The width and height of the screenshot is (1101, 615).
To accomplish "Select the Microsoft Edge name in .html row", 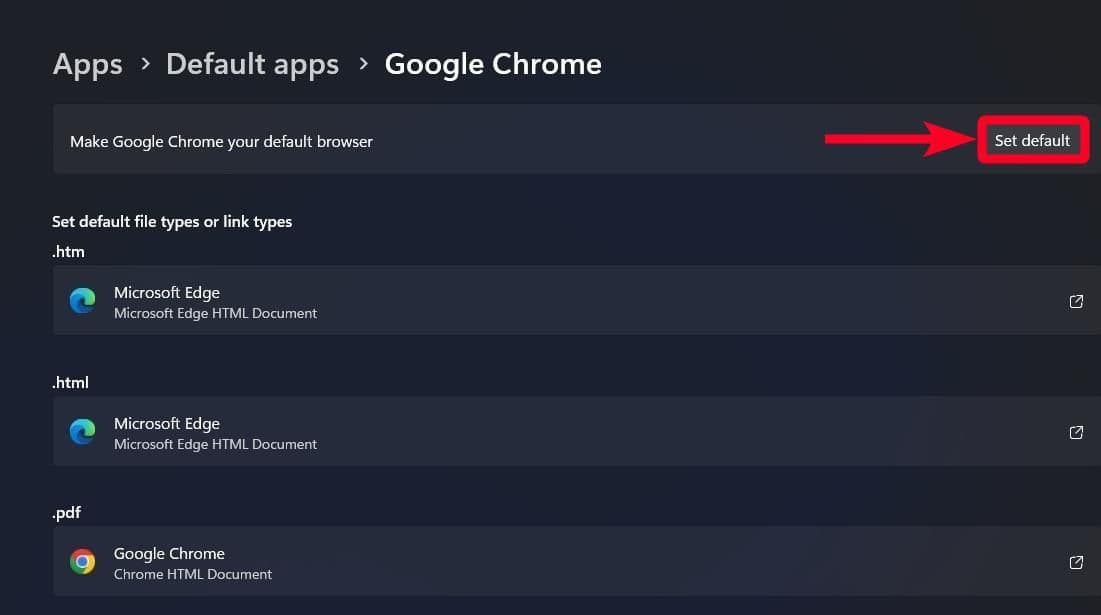I will click(167, 423).
